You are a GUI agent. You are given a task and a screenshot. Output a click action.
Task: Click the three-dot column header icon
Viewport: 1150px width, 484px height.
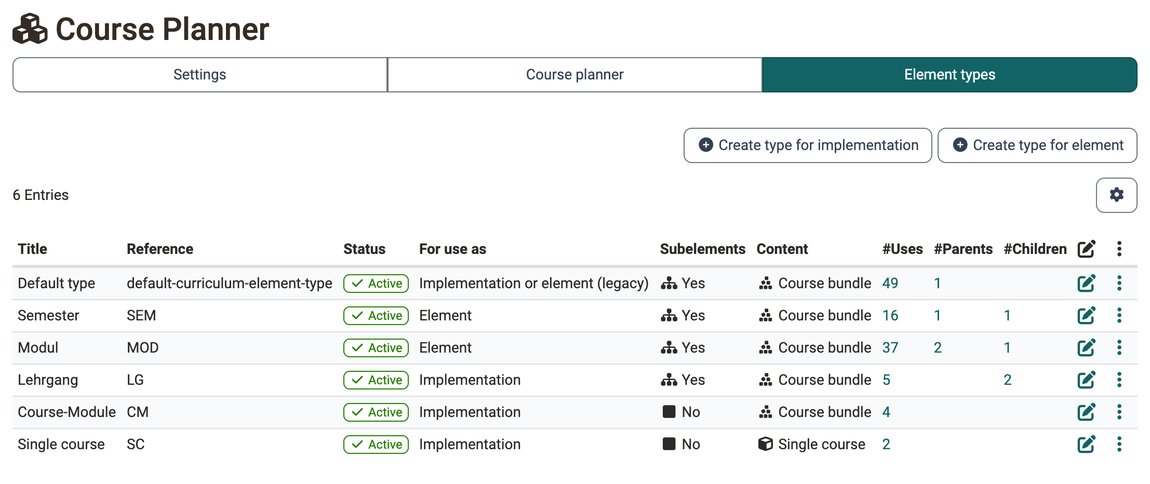point(1119,249)
